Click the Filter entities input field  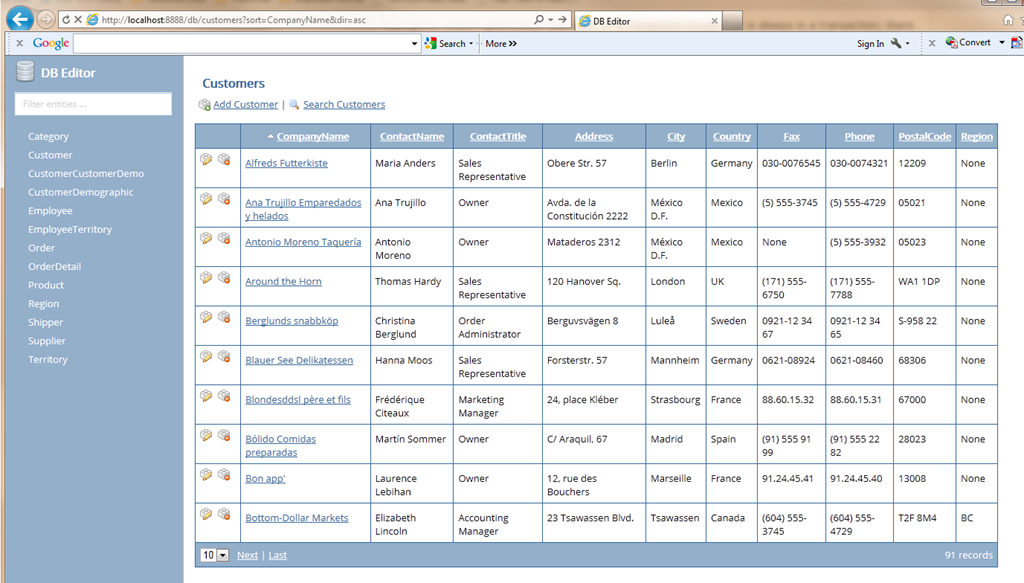[93, 104]
